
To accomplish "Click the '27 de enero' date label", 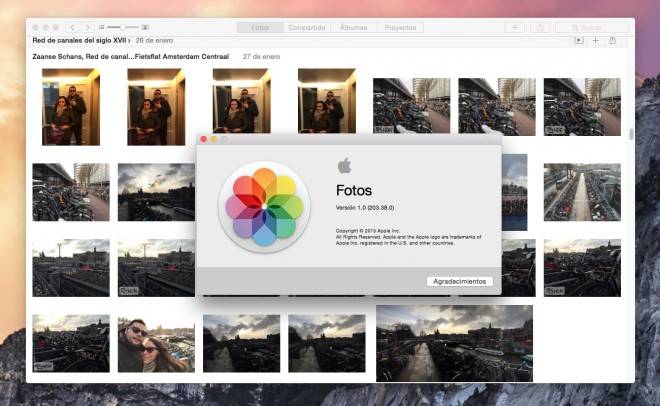I will click(x=261, y=56).
